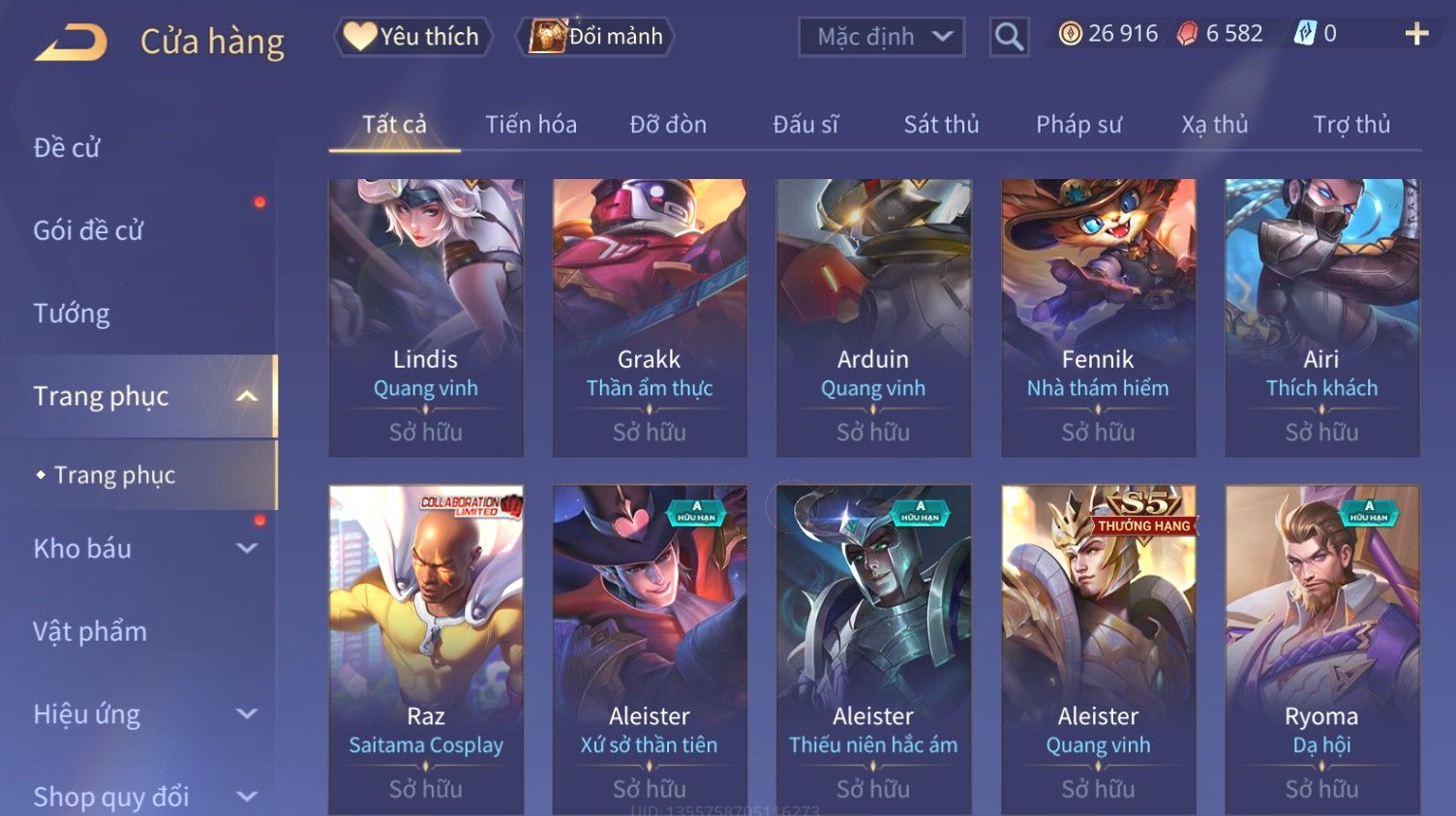This screenshot has height=816, width=1456.
Task: Select the Raz Saitama Cosplay skin card
Action: click(x=426, y=649)
